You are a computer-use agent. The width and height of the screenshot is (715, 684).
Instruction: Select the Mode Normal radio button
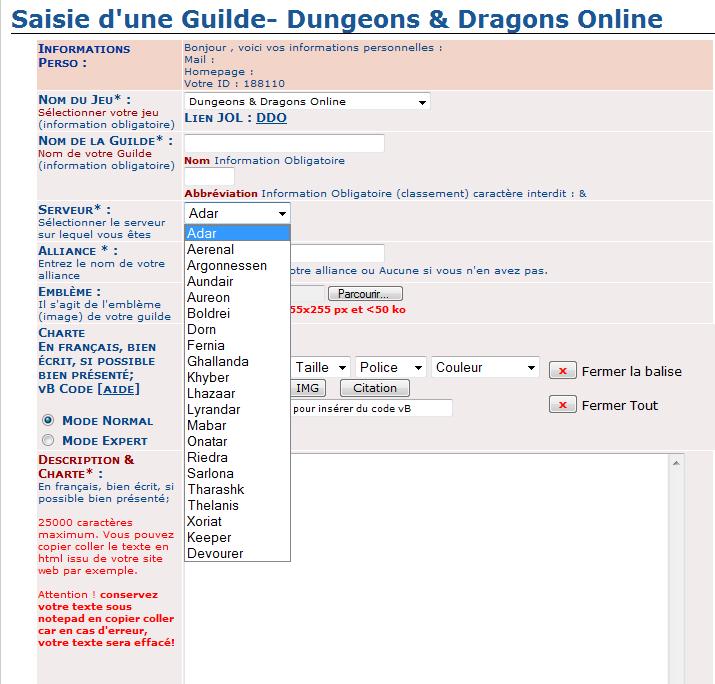coord(48,420)
